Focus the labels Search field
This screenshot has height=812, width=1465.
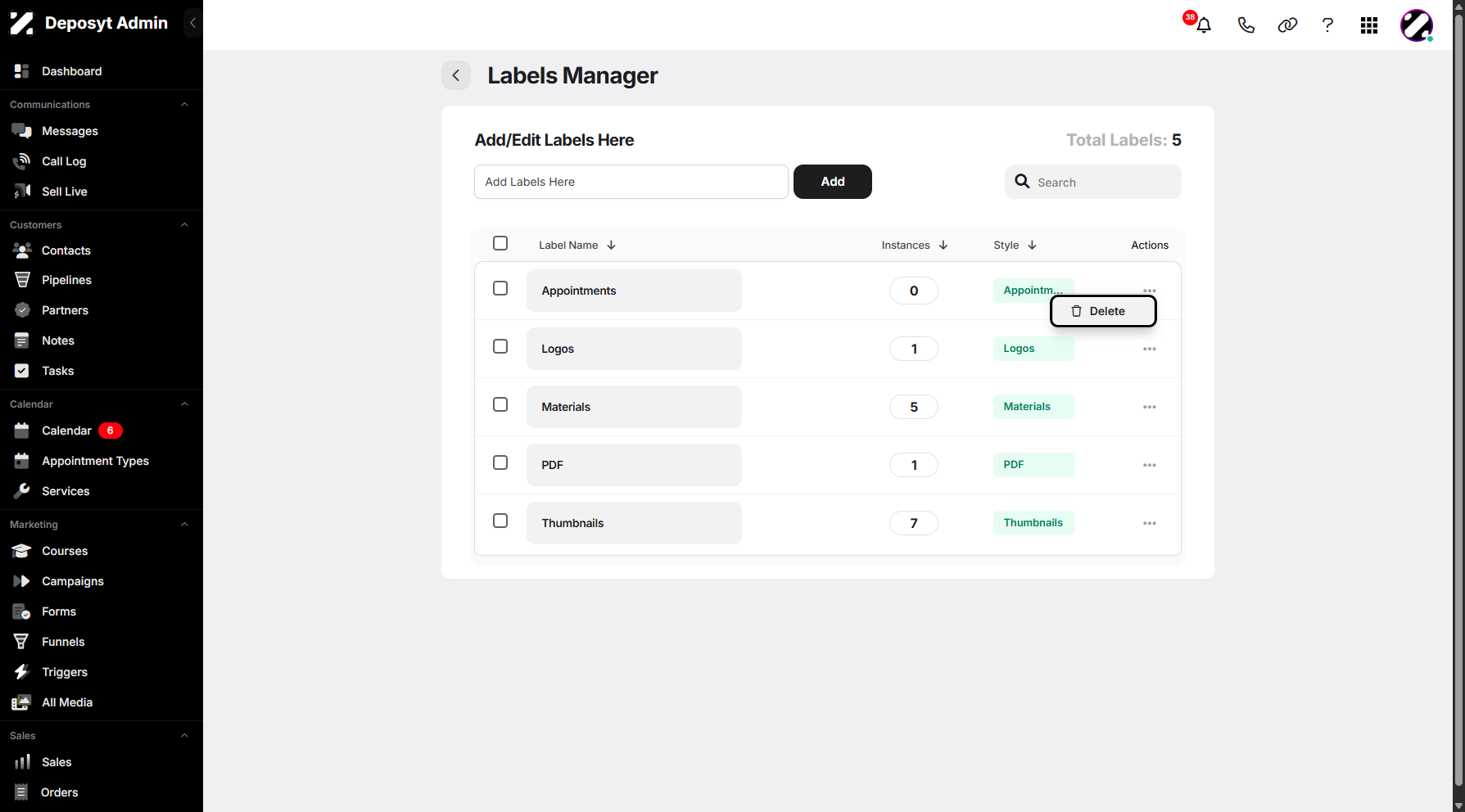coord(1093,182)
